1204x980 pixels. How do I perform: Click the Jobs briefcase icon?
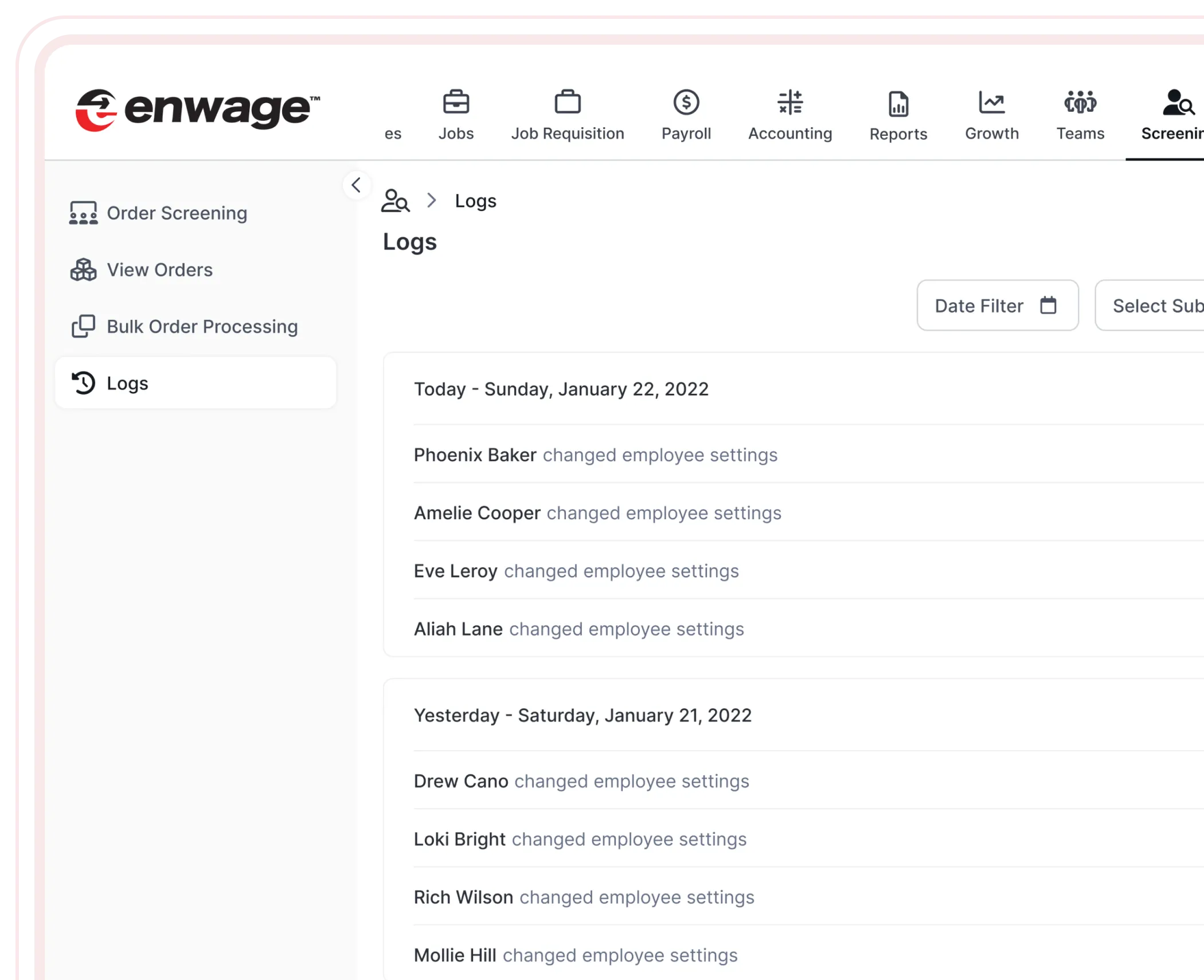point(456,103)
